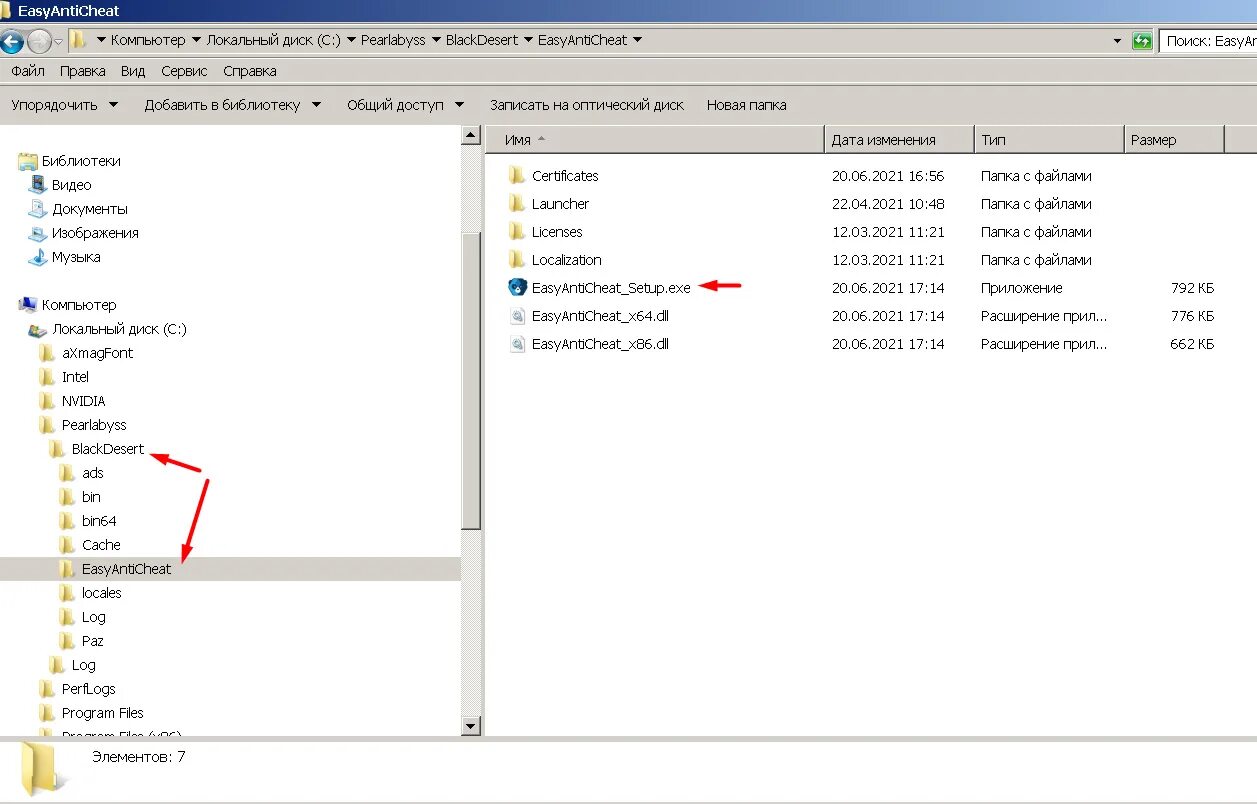Click the Локальный диск (C:) drive icon
Screen dimensions: 1257x804
pyautogui.click(x=38, y=329)
